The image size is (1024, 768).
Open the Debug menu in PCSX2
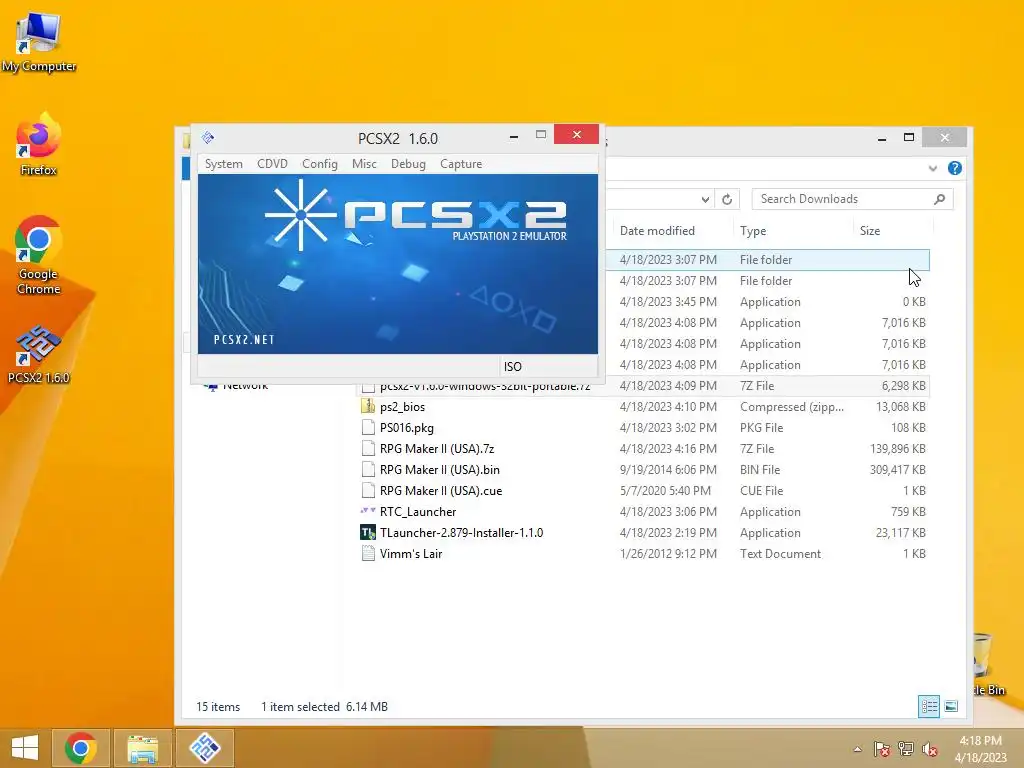pyautogui.click(x=408, y=164)
